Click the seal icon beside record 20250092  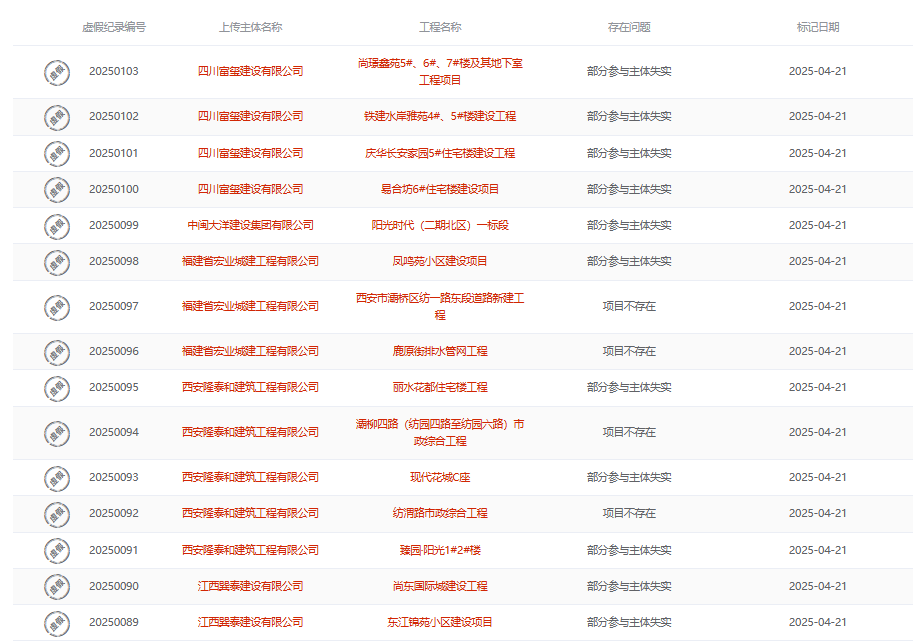pyautogui.click(x=55, y=513)
